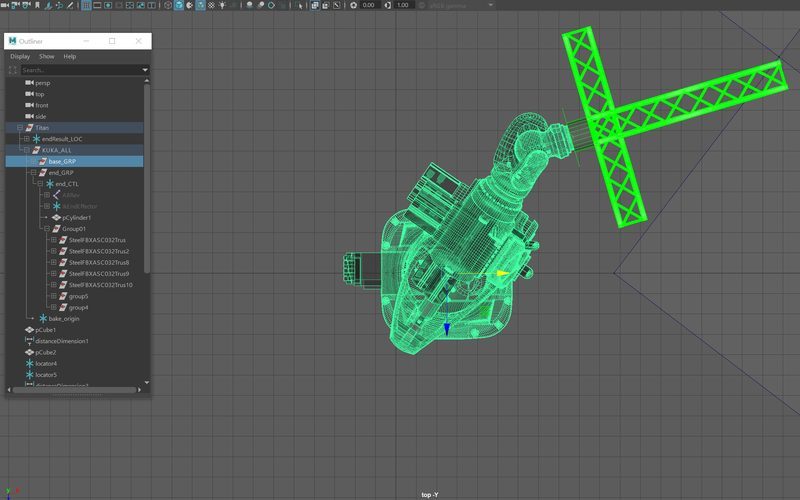Collapse the end_GRP node
Screen dimensions: 800x500
33,172
